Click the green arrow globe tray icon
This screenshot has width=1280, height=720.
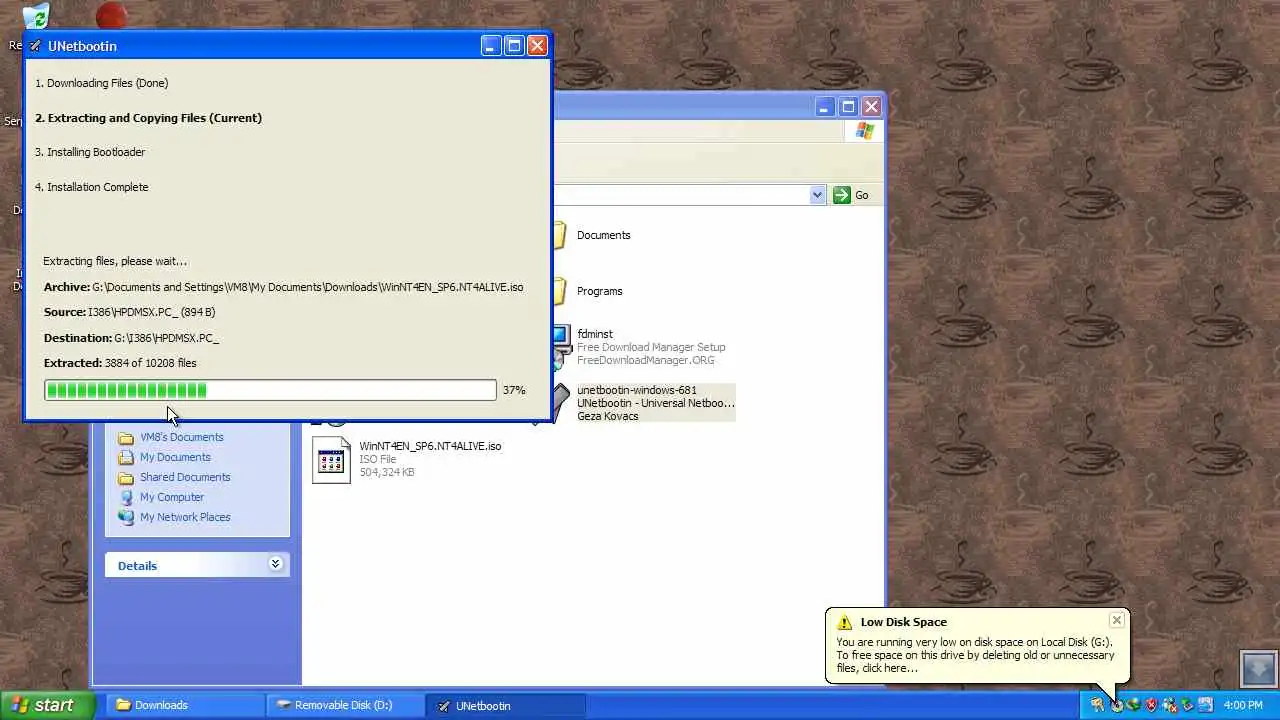point(1134,705)
